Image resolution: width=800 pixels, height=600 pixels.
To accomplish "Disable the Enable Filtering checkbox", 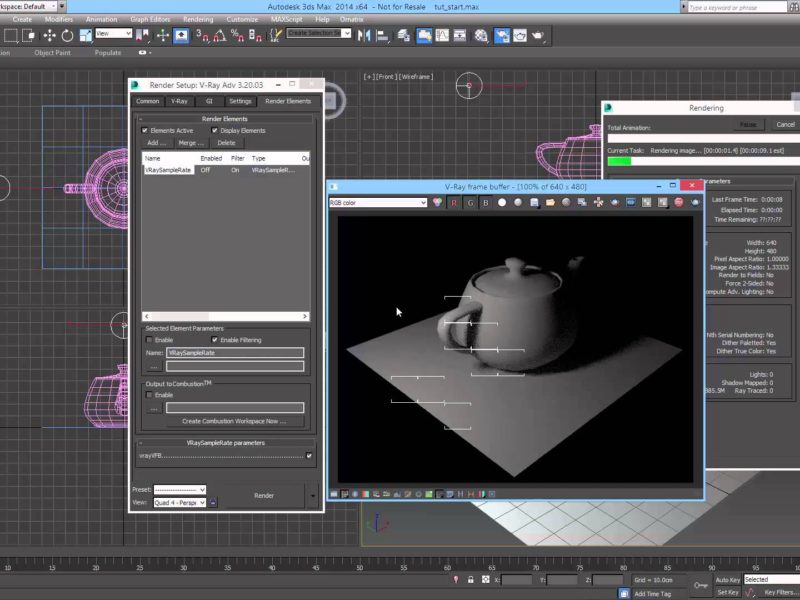I will click(214, 340).
